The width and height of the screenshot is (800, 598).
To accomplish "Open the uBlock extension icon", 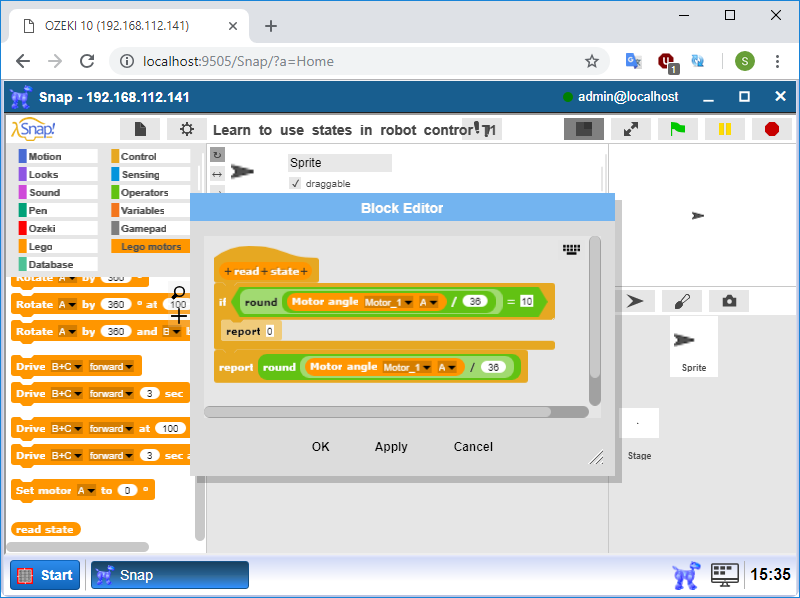I will tap(667, 62).
